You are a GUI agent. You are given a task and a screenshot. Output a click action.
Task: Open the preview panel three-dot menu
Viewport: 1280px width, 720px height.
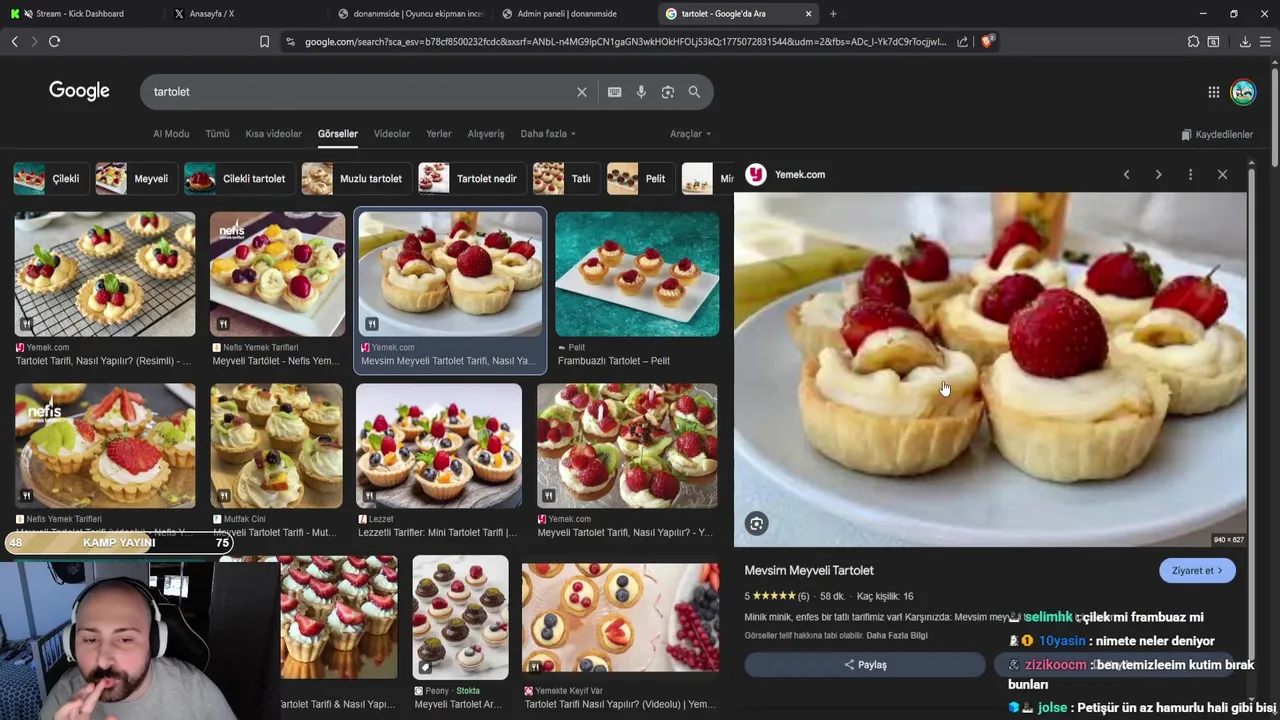click(x=1190, y=174)
